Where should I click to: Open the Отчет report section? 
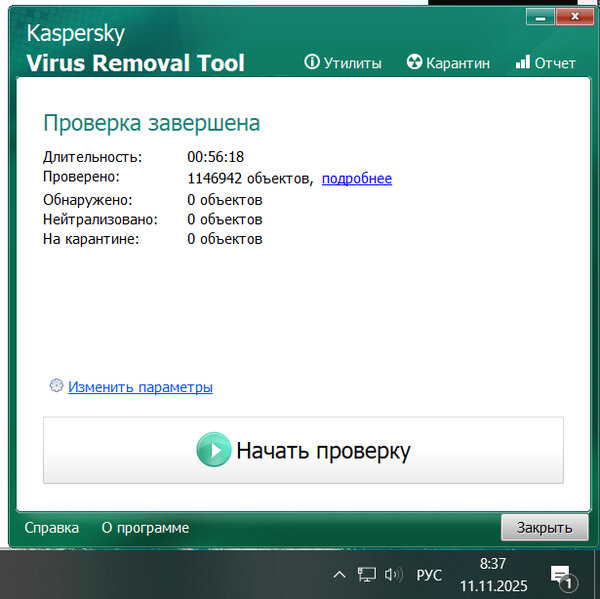tap(545, 63)
